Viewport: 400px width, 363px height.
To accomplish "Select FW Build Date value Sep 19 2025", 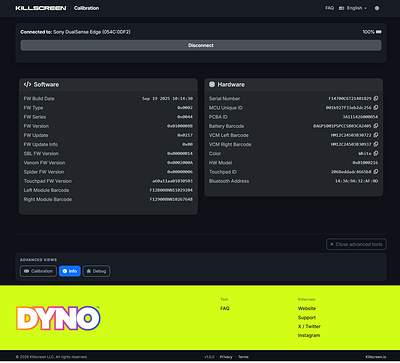I will point(167,99).
